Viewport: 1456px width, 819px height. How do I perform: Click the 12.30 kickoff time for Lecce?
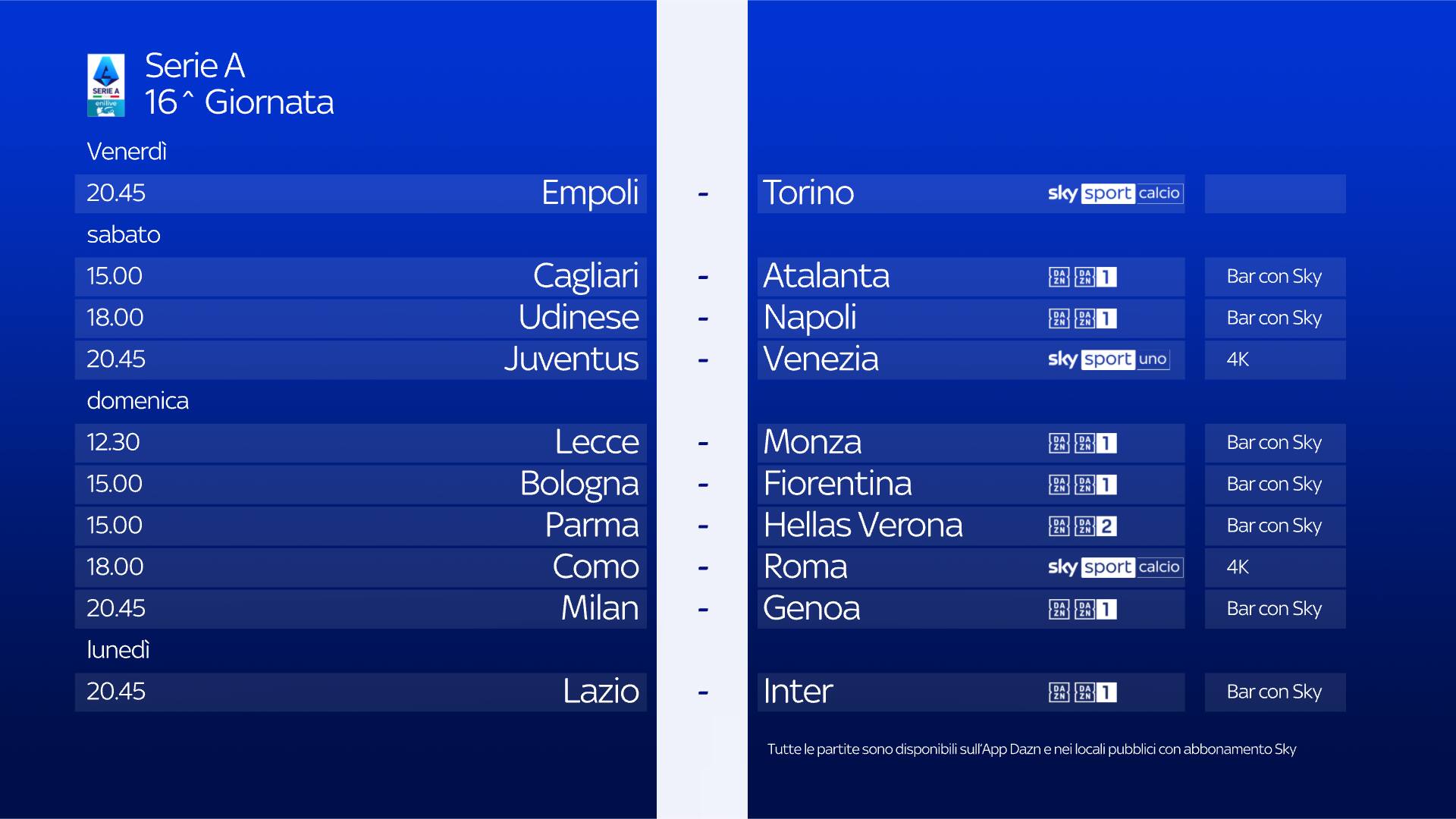113,442
